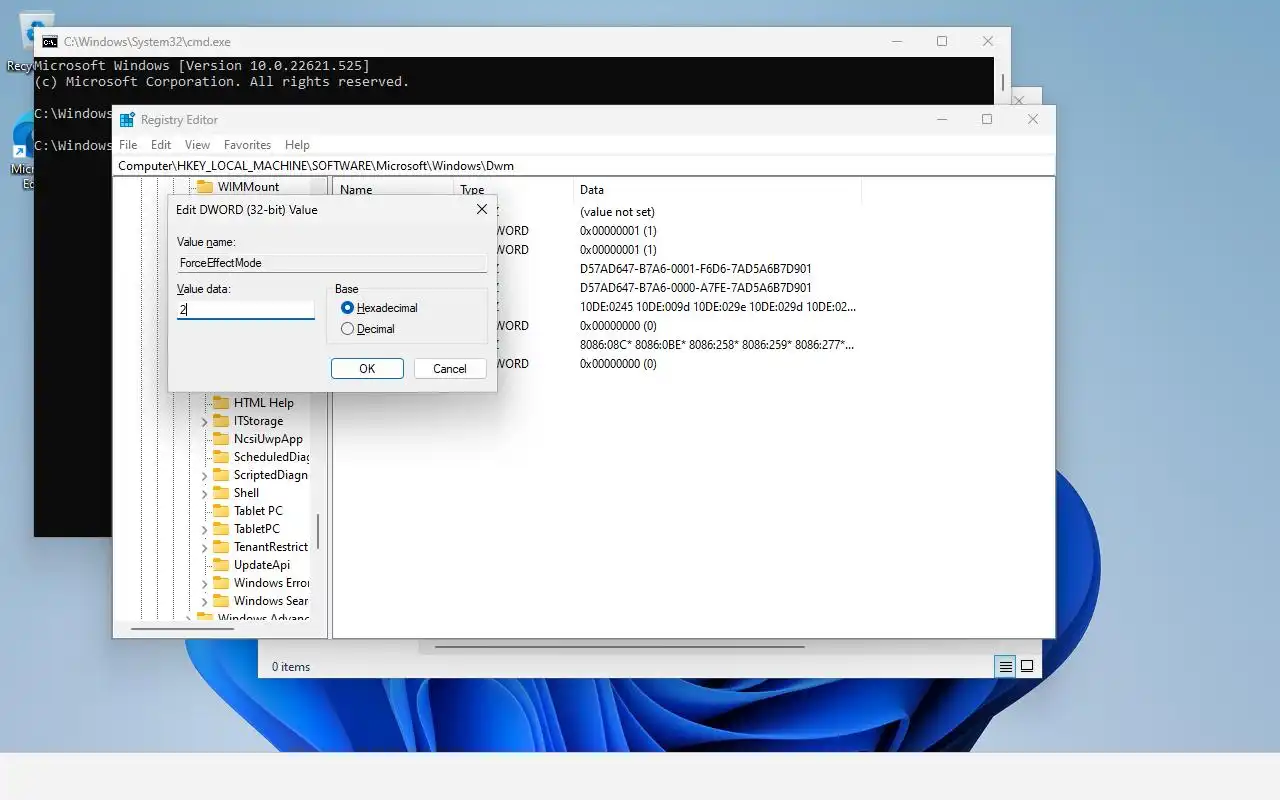Expand the Windows Error registry key
The width and height of the screenshot is (1280, 800).
click(x=204, y=583)
